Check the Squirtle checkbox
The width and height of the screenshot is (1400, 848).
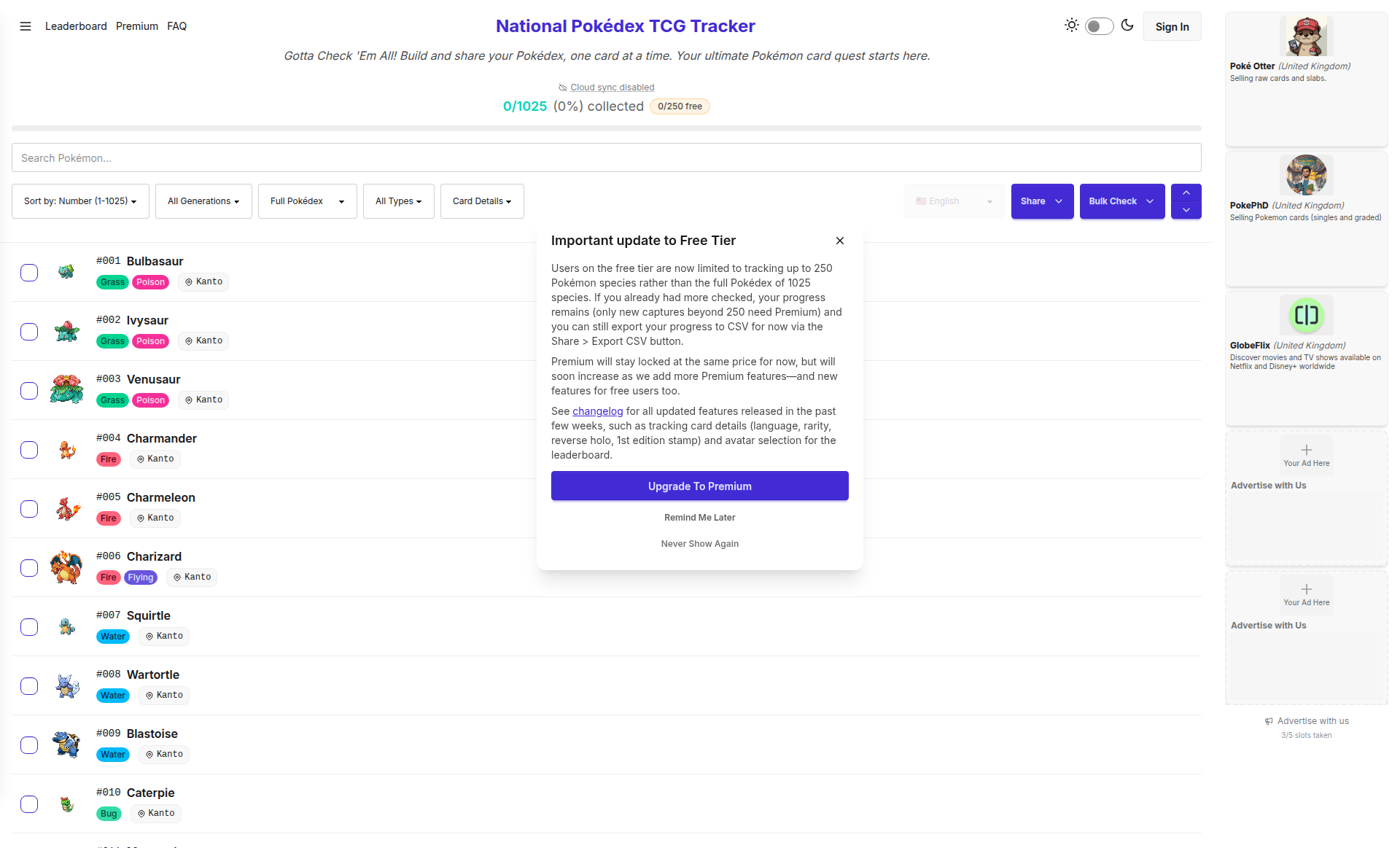[x=29, y=627]
